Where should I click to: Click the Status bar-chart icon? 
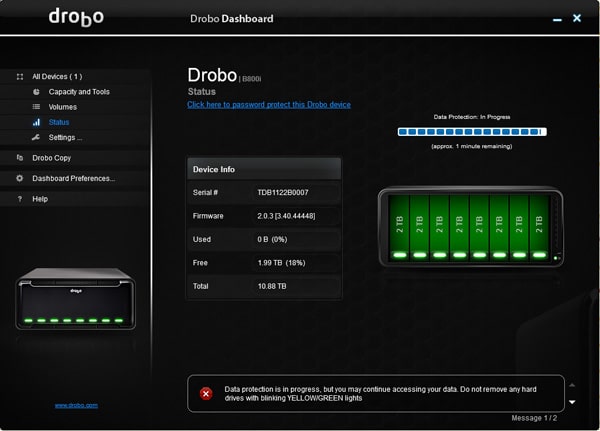(x=36, y=122)
